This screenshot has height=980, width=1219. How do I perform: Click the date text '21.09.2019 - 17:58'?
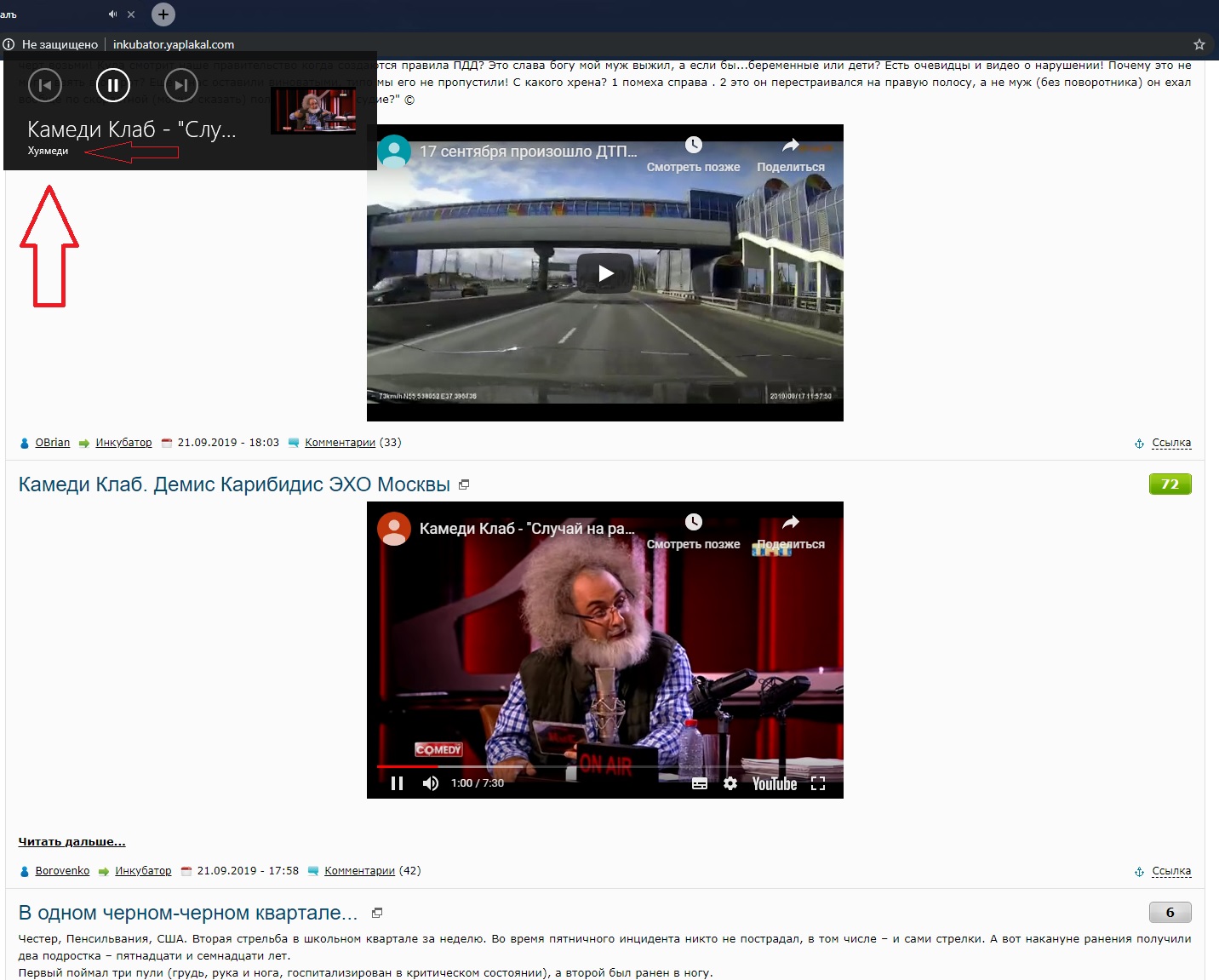click(248, 871)
